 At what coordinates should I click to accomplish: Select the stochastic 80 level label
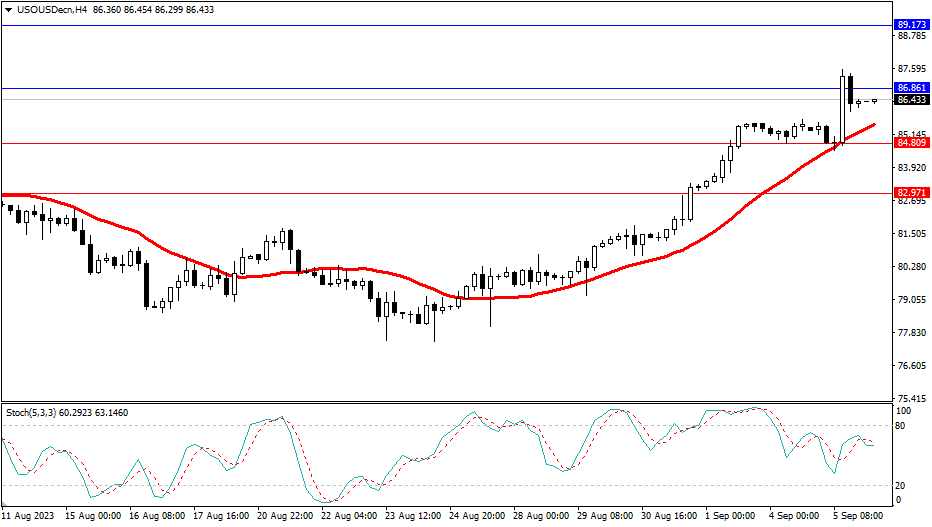point(900,426)
